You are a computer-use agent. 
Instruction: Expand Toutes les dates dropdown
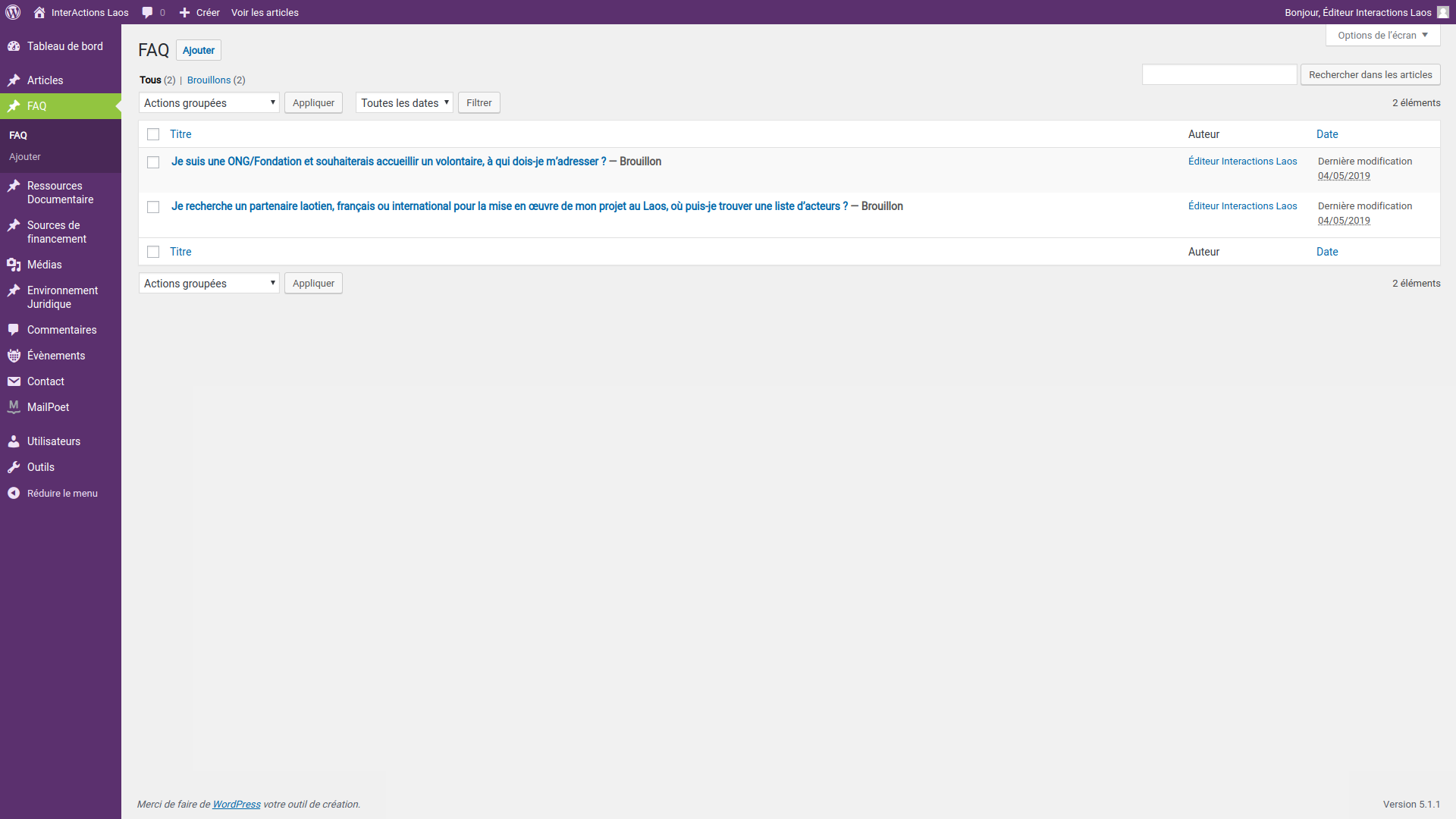[x=404, y=103]
